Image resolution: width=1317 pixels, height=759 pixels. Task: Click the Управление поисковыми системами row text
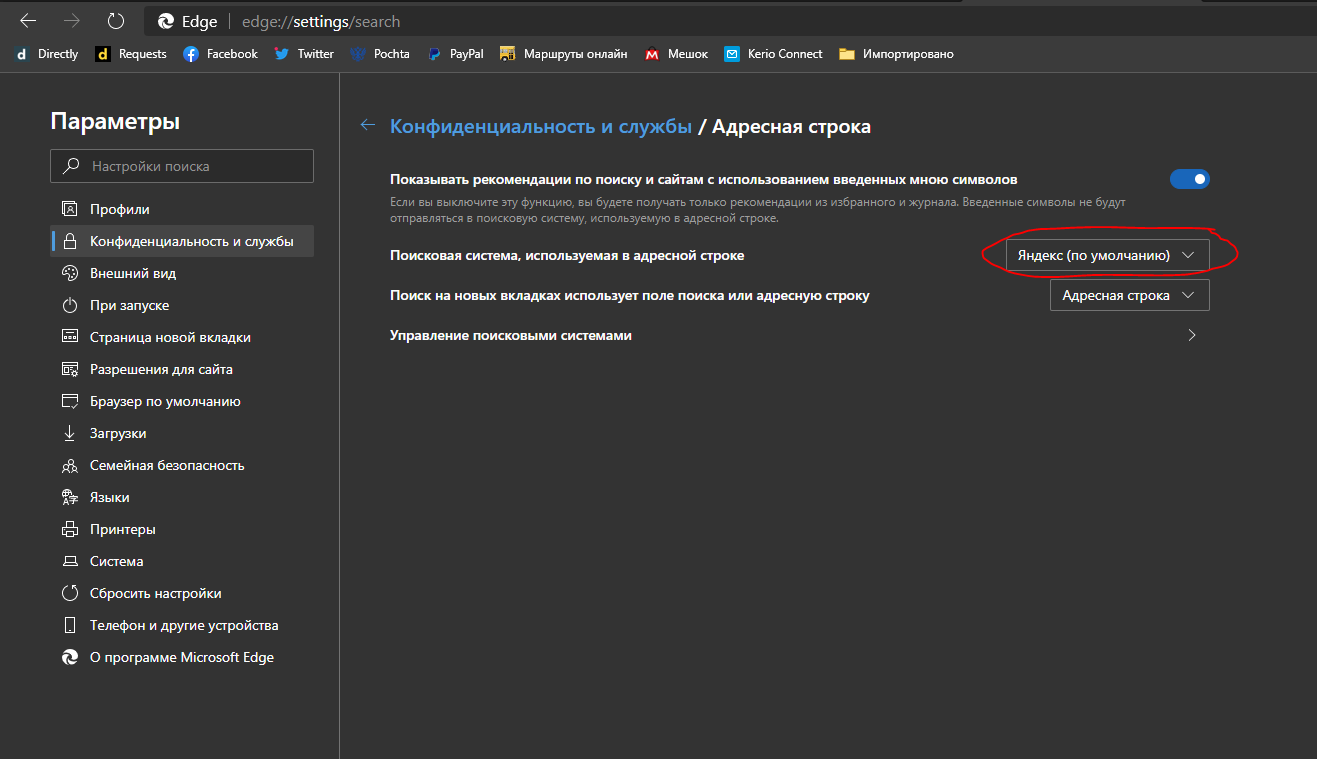511,335
